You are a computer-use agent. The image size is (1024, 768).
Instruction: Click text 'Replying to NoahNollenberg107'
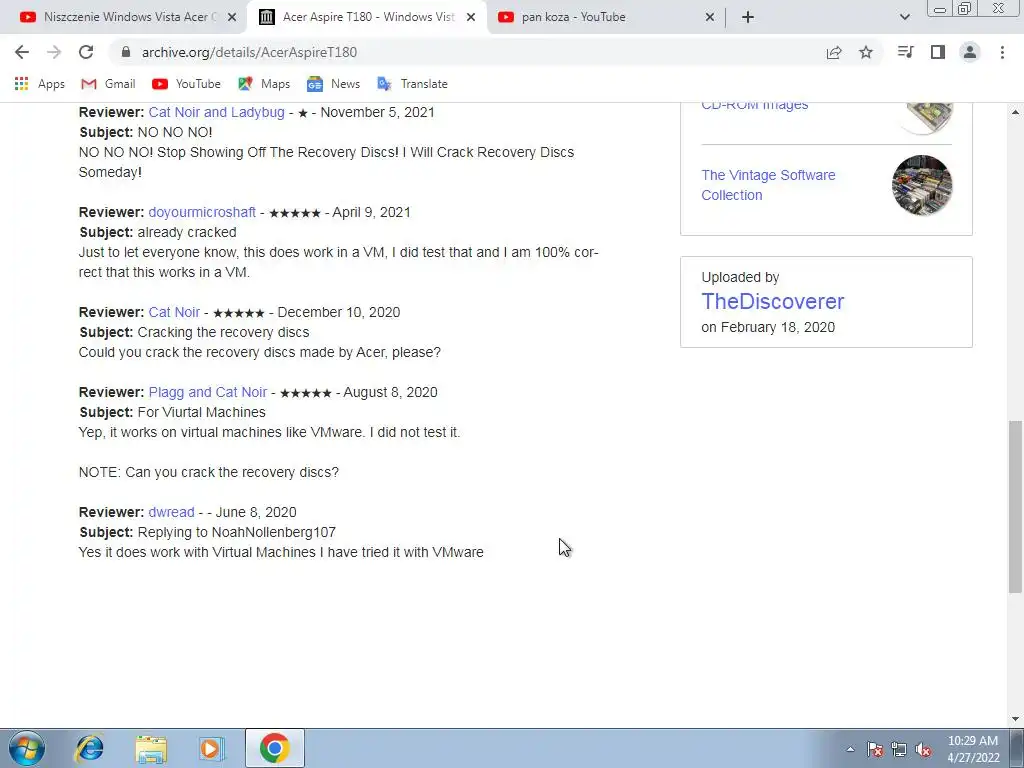(x=236, y=532)
